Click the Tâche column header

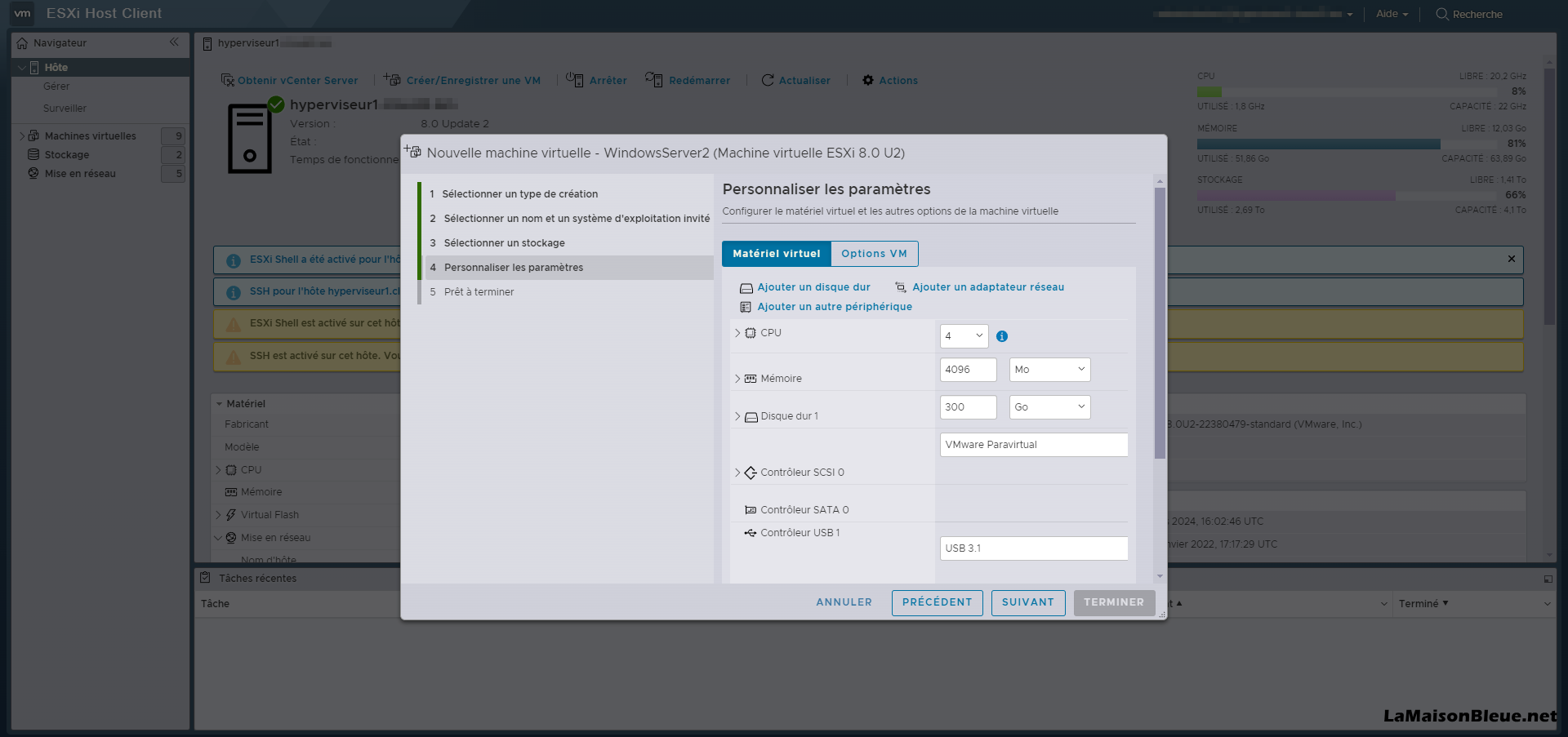point(216,604)
